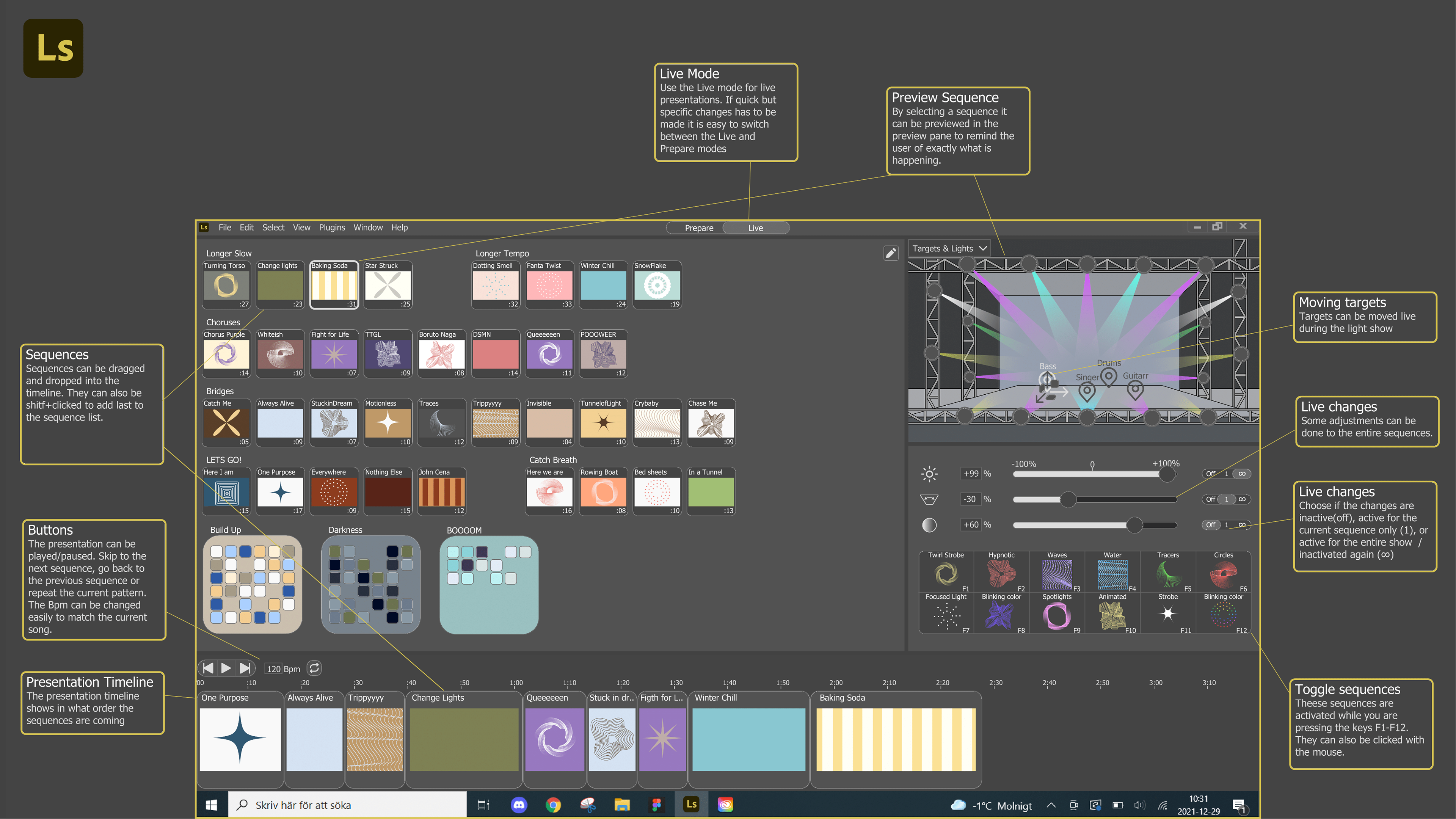Set -30% row mode to infinity
Viewport: 1456px width, 819px height.
pos(1242,499)
